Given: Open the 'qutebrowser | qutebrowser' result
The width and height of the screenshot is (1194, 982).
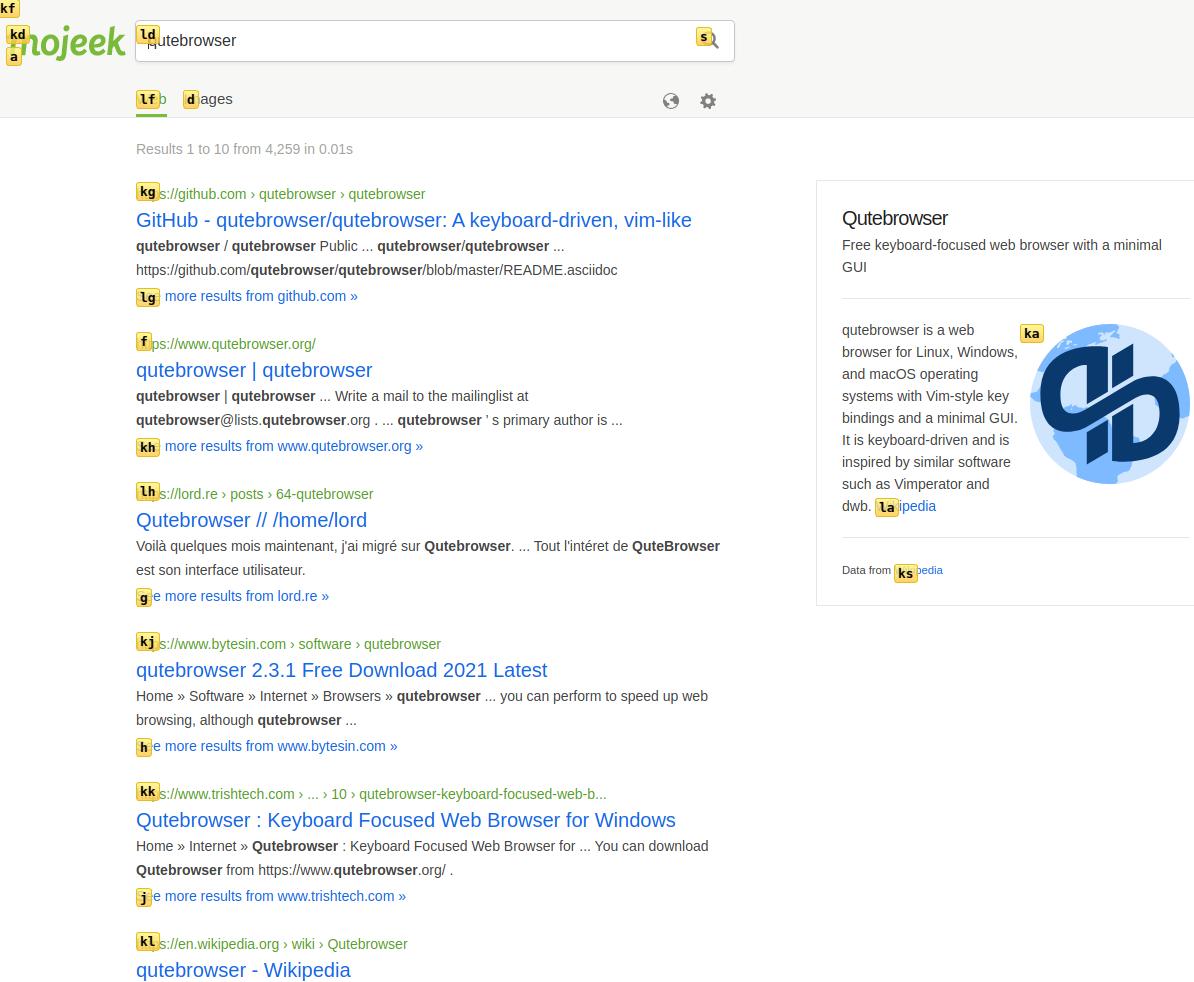Looking at the screenshot, I should [x=254, y=370].
